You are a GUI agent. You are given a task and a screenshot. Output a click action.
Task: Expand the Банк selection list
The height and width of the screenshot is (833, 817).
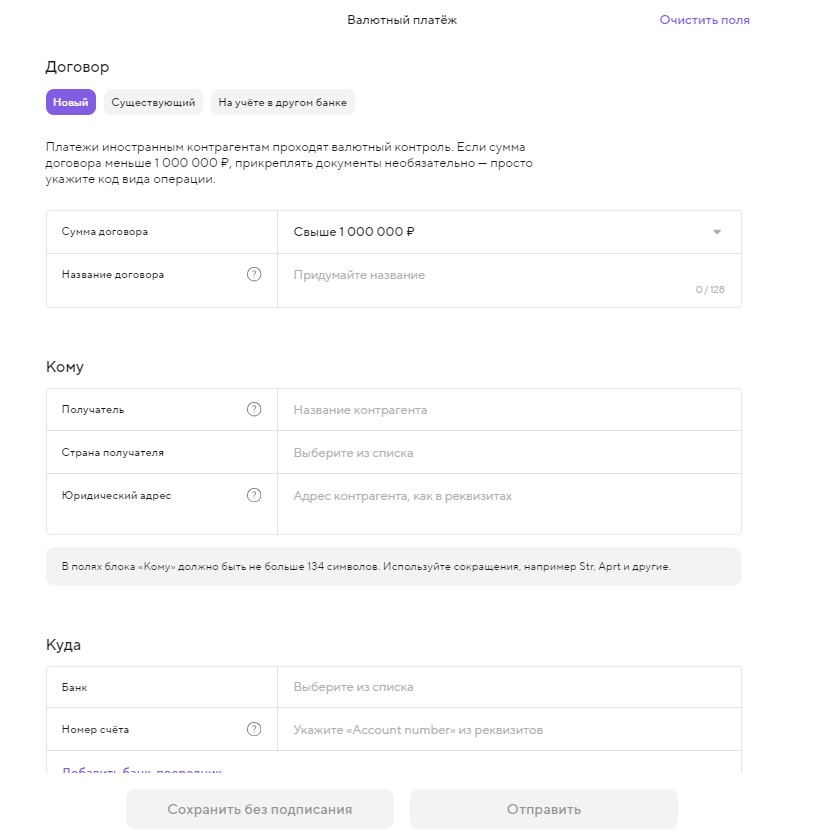click(x=508, y=687)
